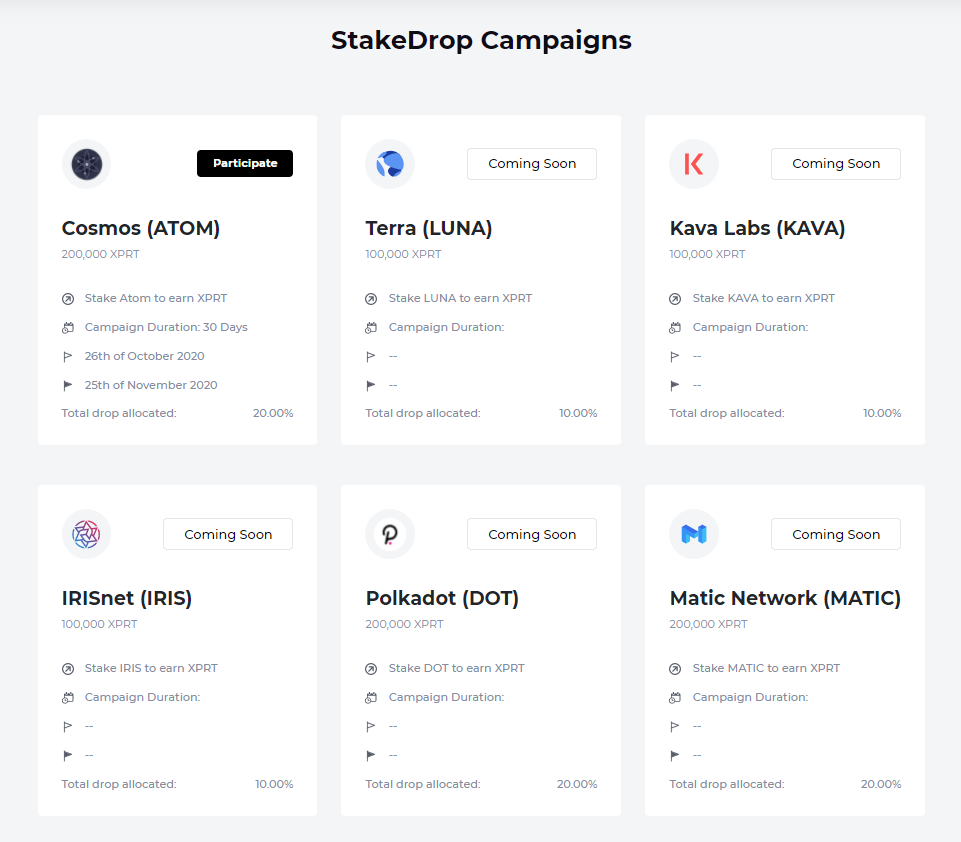Click the arrow icon beside Stake DOT
961x842 pixels.
pos(371,669)
